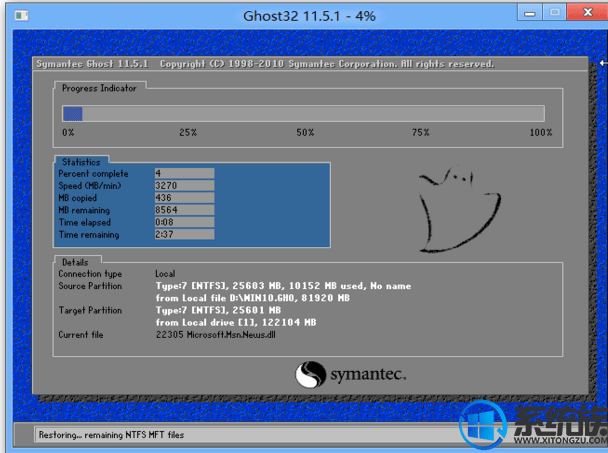Click the Speed value 3270
The width and height of the screenshot is (608, 453).
(x=184, y=185)
